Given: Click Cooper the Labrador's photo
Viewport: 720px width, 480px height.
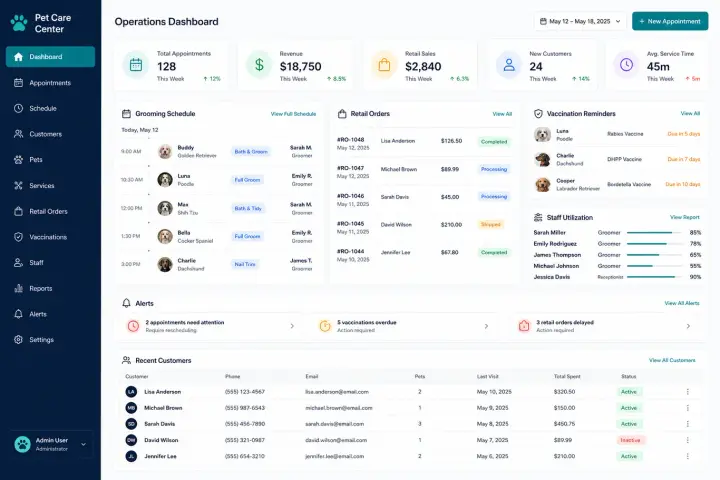Looking at the screenshot, I should [543, 185].
